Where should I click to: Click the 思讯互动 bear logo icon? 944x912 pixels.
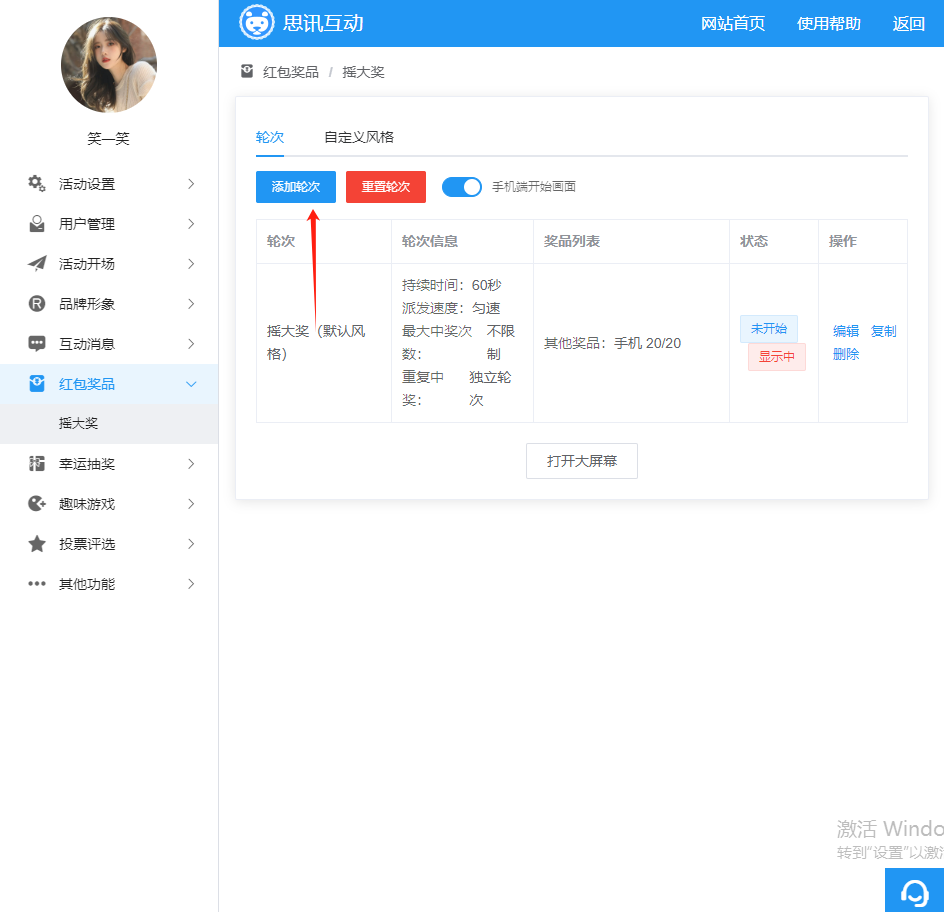(x=256, y=23)
